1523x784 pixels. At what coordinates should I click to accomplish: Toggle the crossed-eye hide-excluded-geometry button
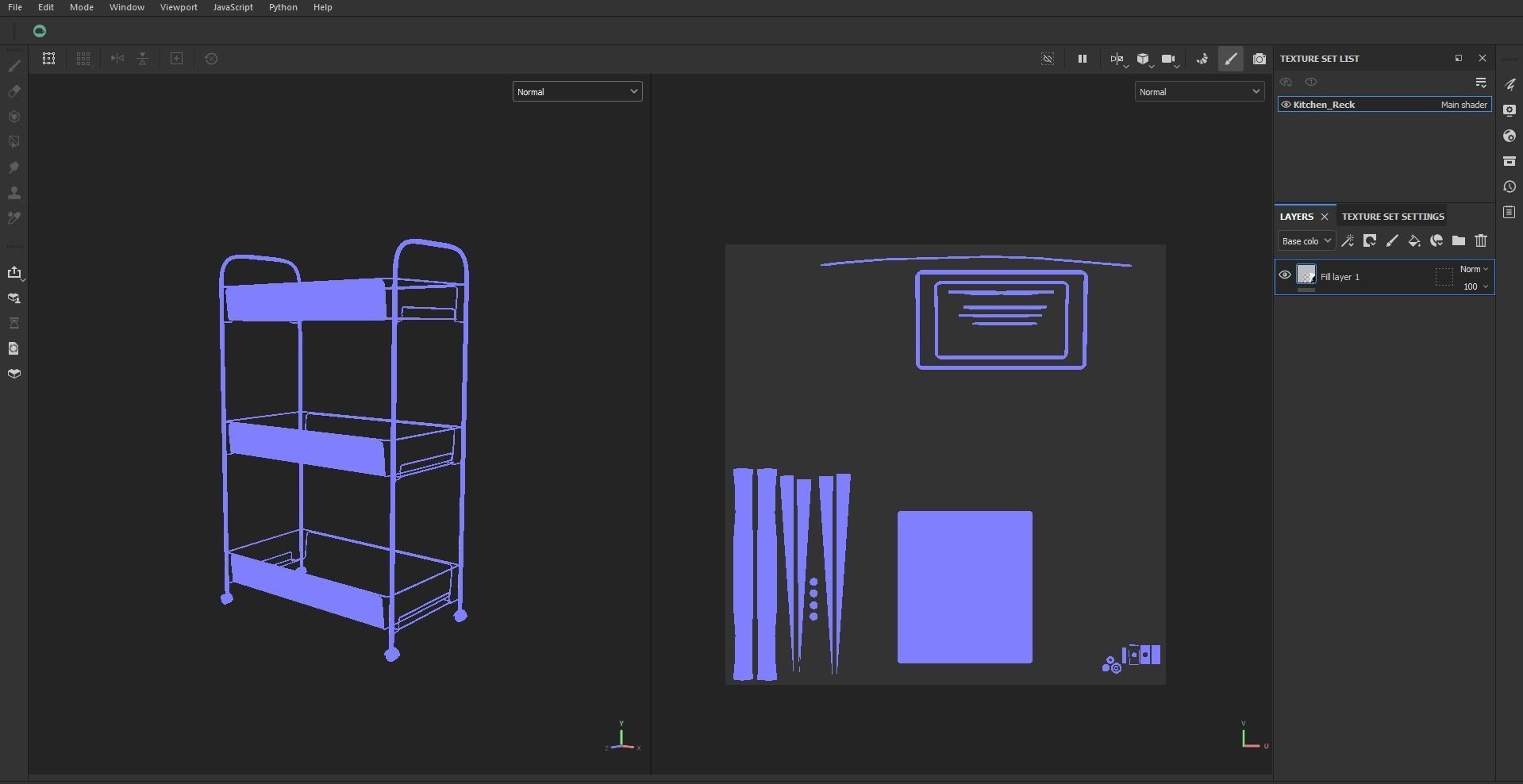tap(1048, 59)
